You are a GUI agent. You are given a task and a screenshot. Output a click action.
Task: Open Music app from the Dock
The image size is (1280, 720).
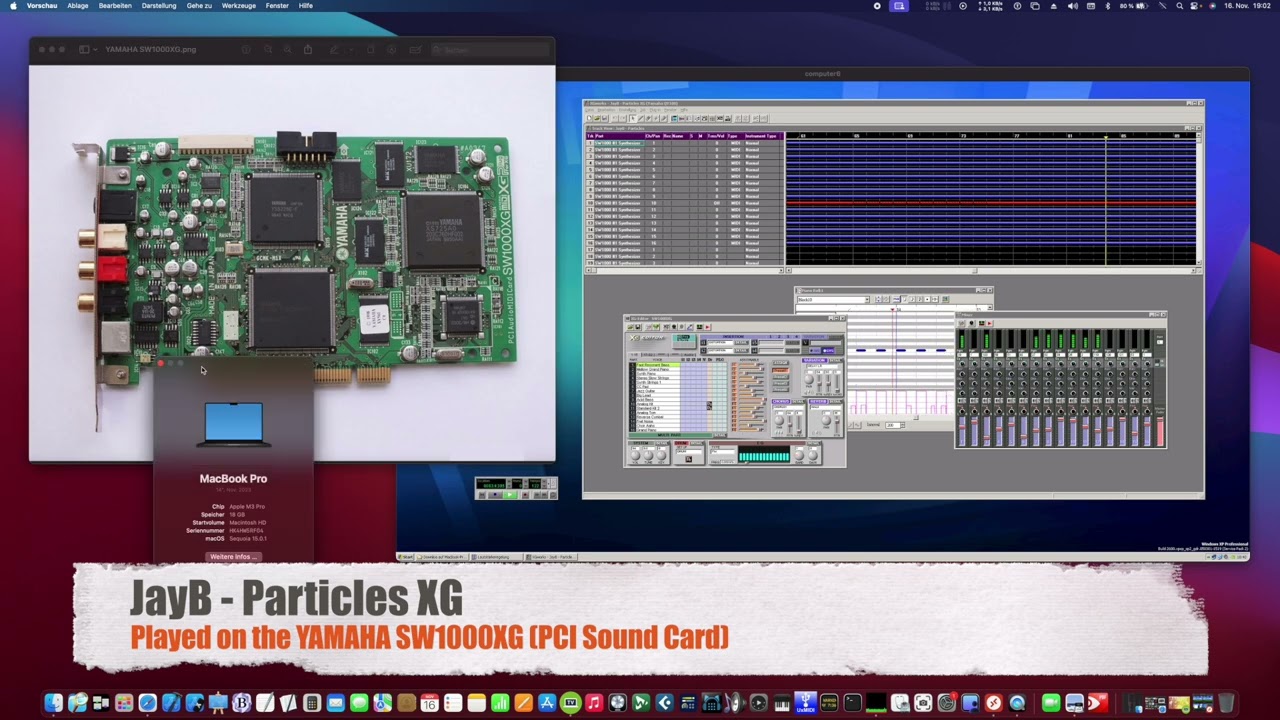click(x=594, y=703)
